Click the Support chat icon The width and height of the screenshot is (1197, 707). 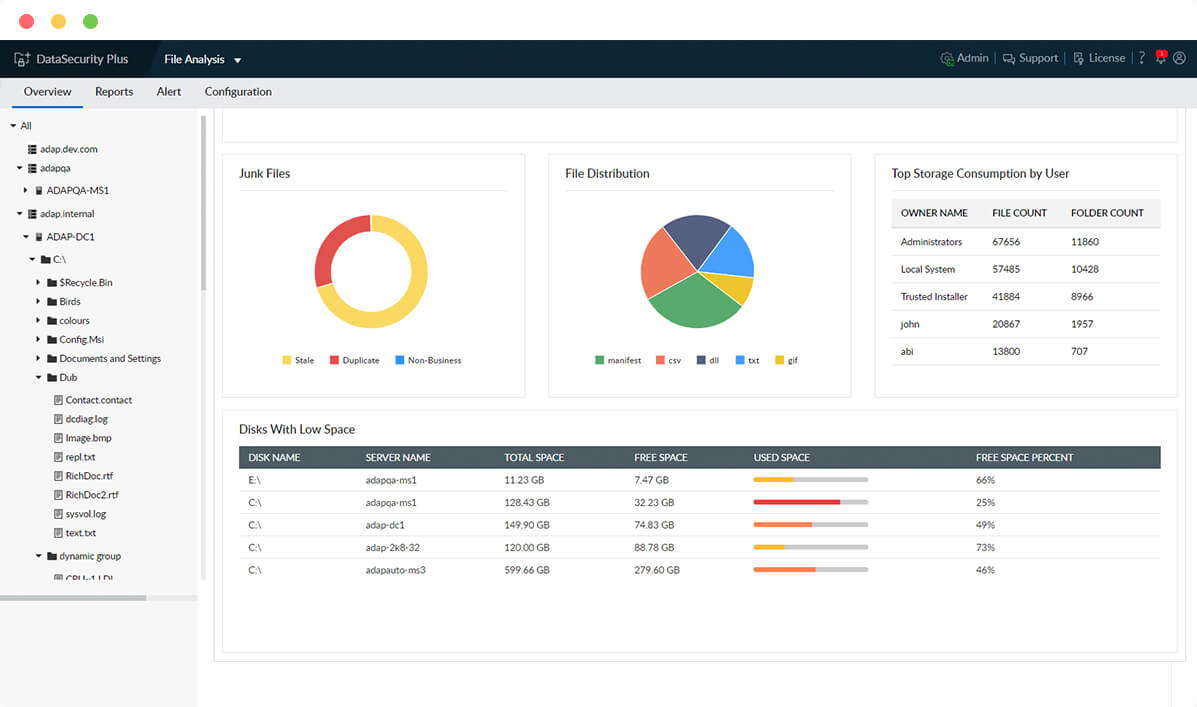coord(1011,58)
